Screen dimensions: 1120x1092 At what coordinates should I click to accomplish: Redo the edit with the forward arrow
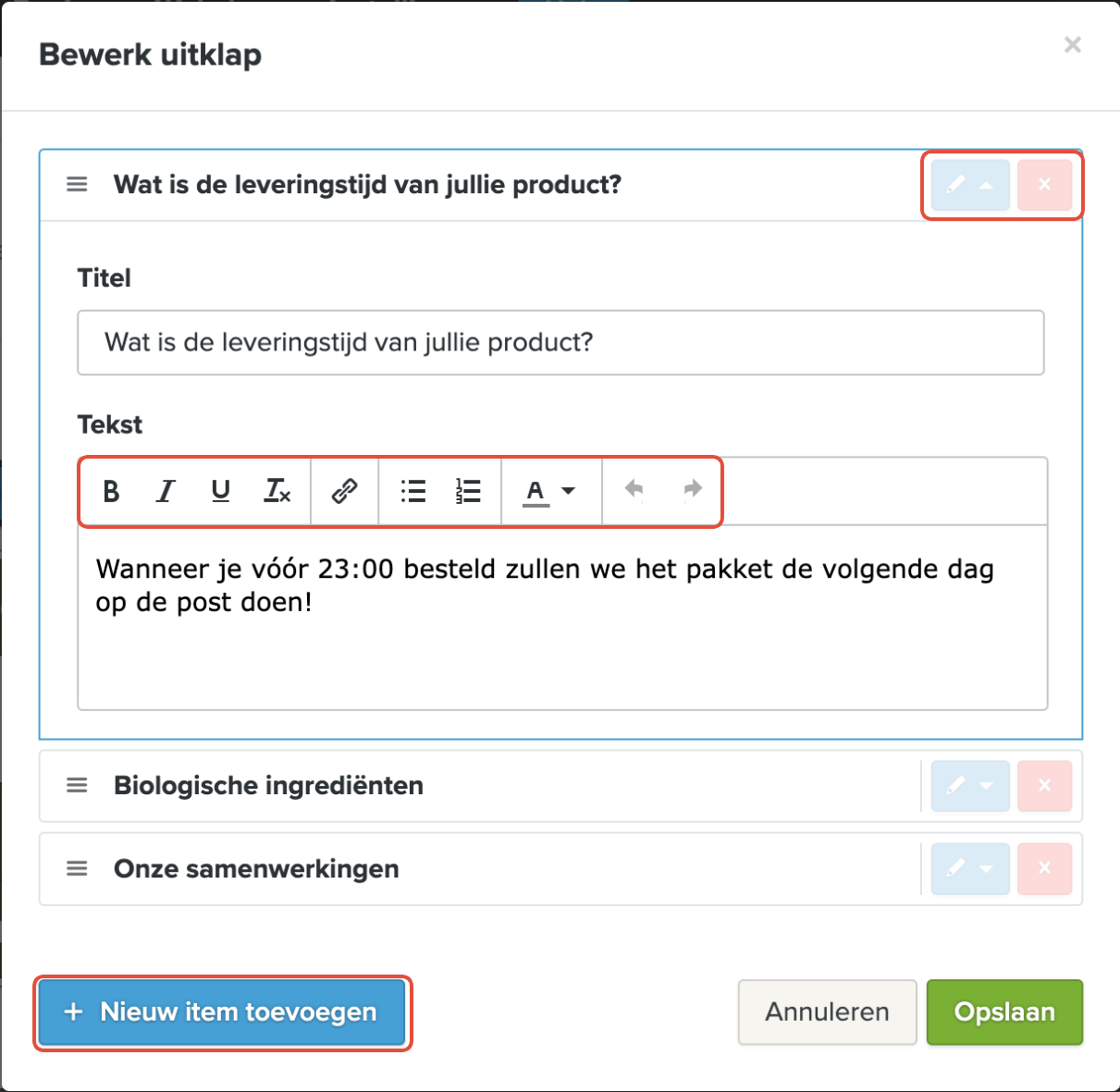point(692,489)
